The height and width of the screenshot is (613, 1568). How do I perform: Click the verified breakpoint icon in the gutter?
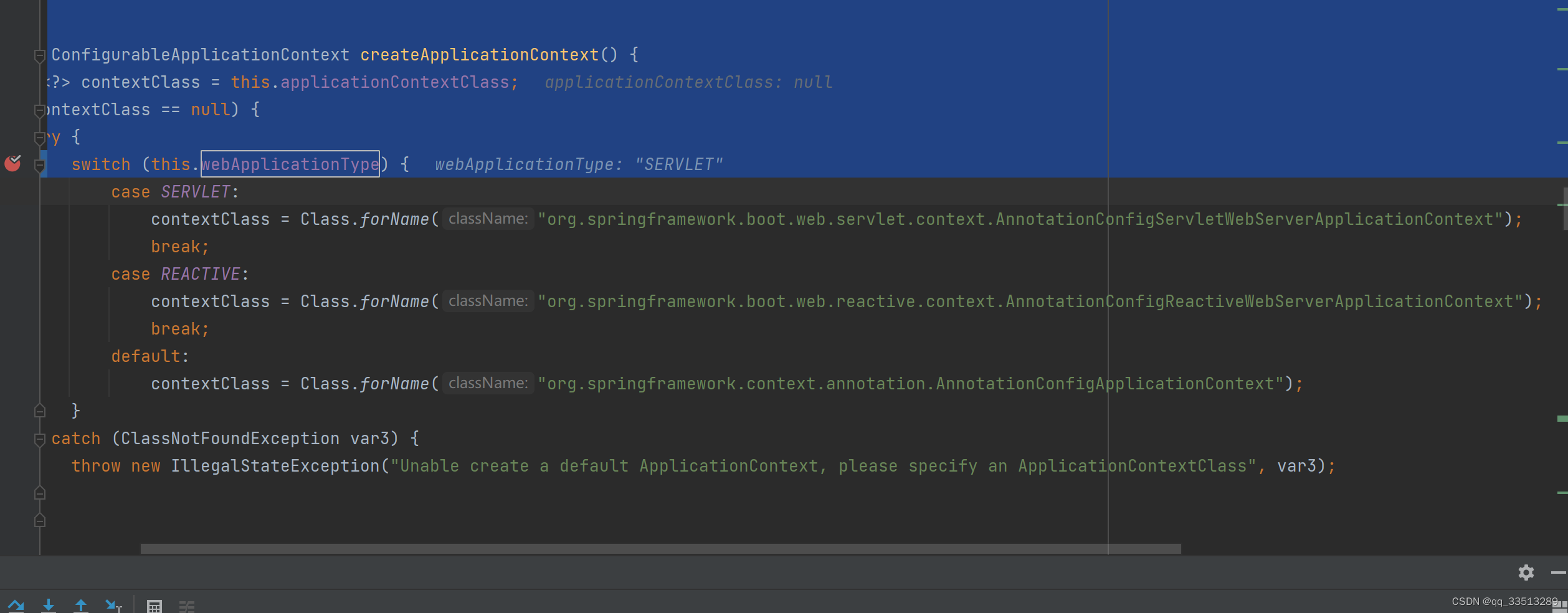(x=14, y=163)
